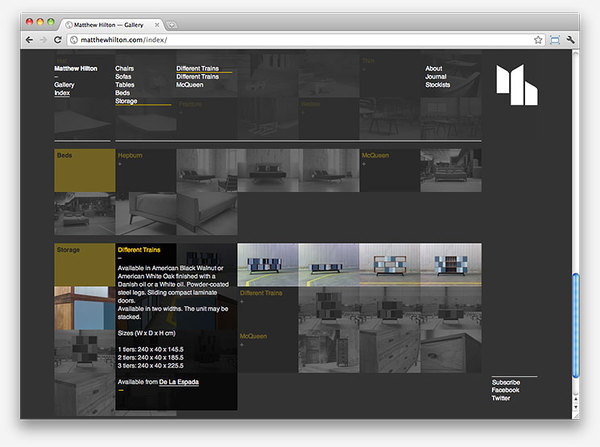Expand McQueen storage details plus sign

pyautogui.click(x=242, y=345)
